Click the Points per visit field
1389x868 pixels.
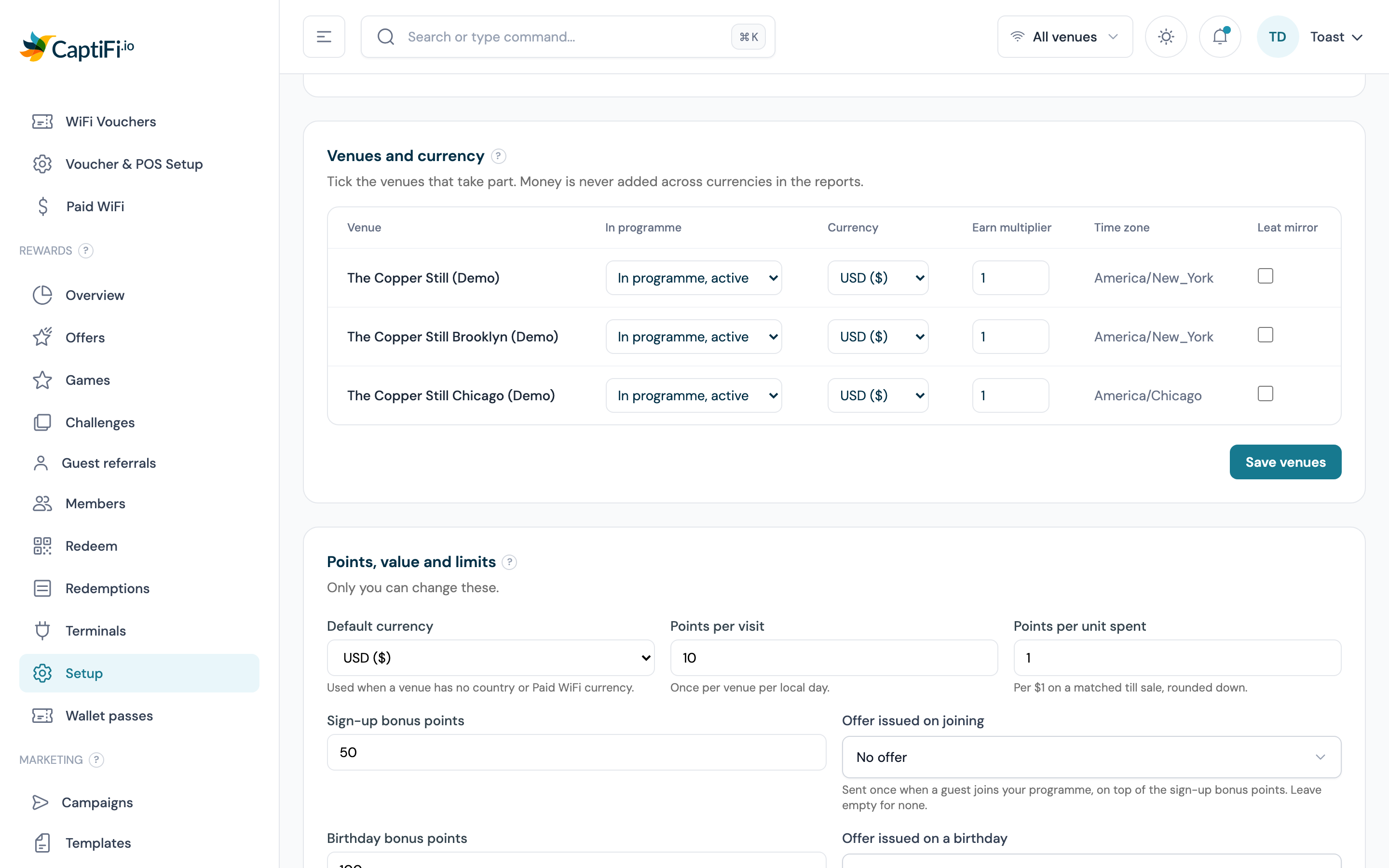point(834,658)
